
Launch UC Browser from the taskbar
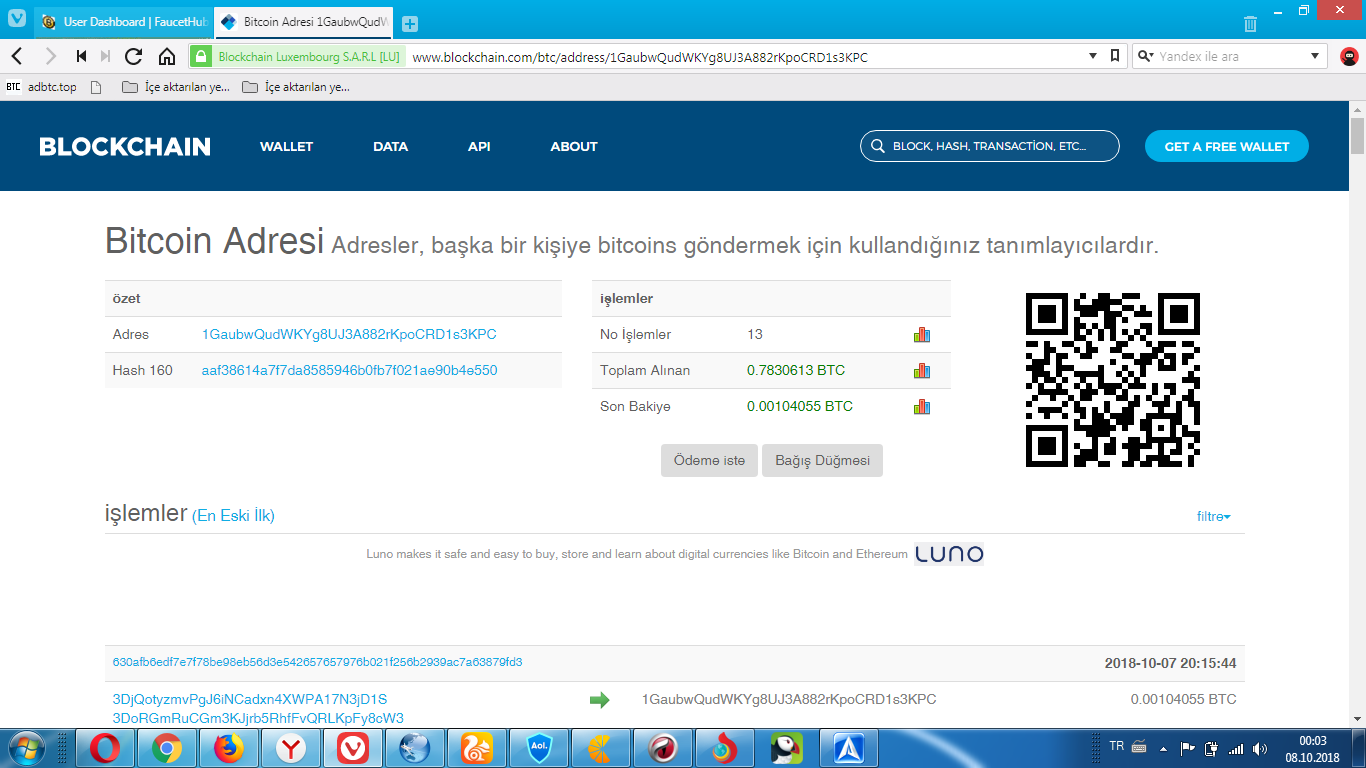click(x=477, y=748)
